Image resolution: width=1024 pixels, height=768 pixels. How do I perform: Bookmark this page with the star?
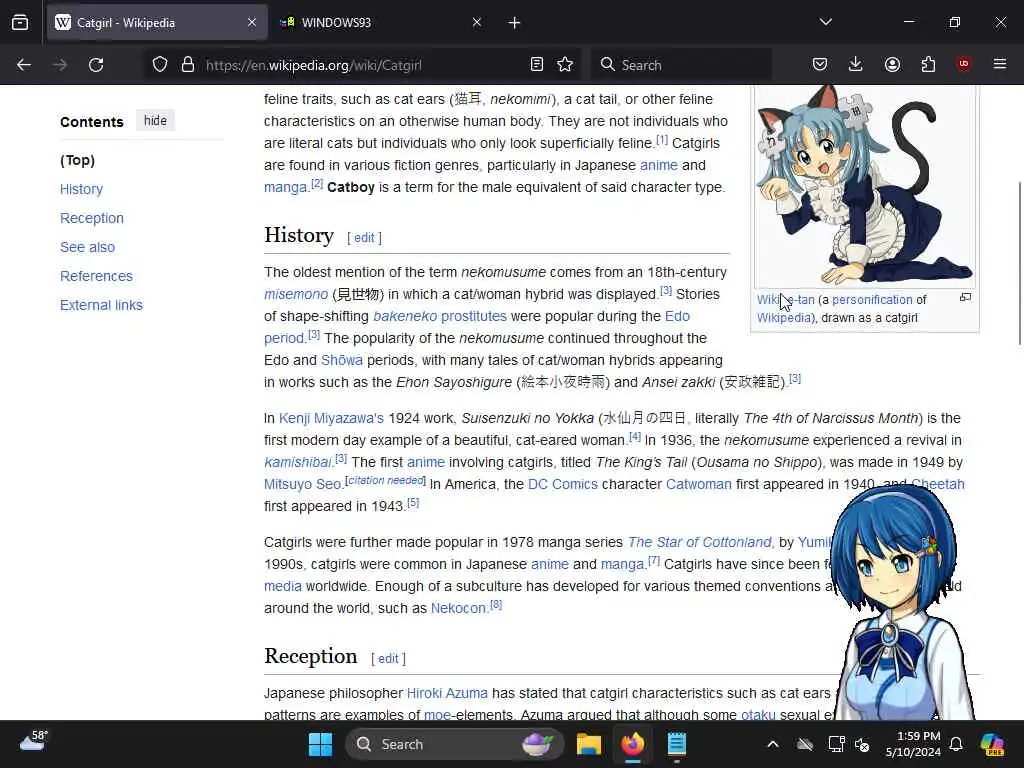click(x=565, y=65)
